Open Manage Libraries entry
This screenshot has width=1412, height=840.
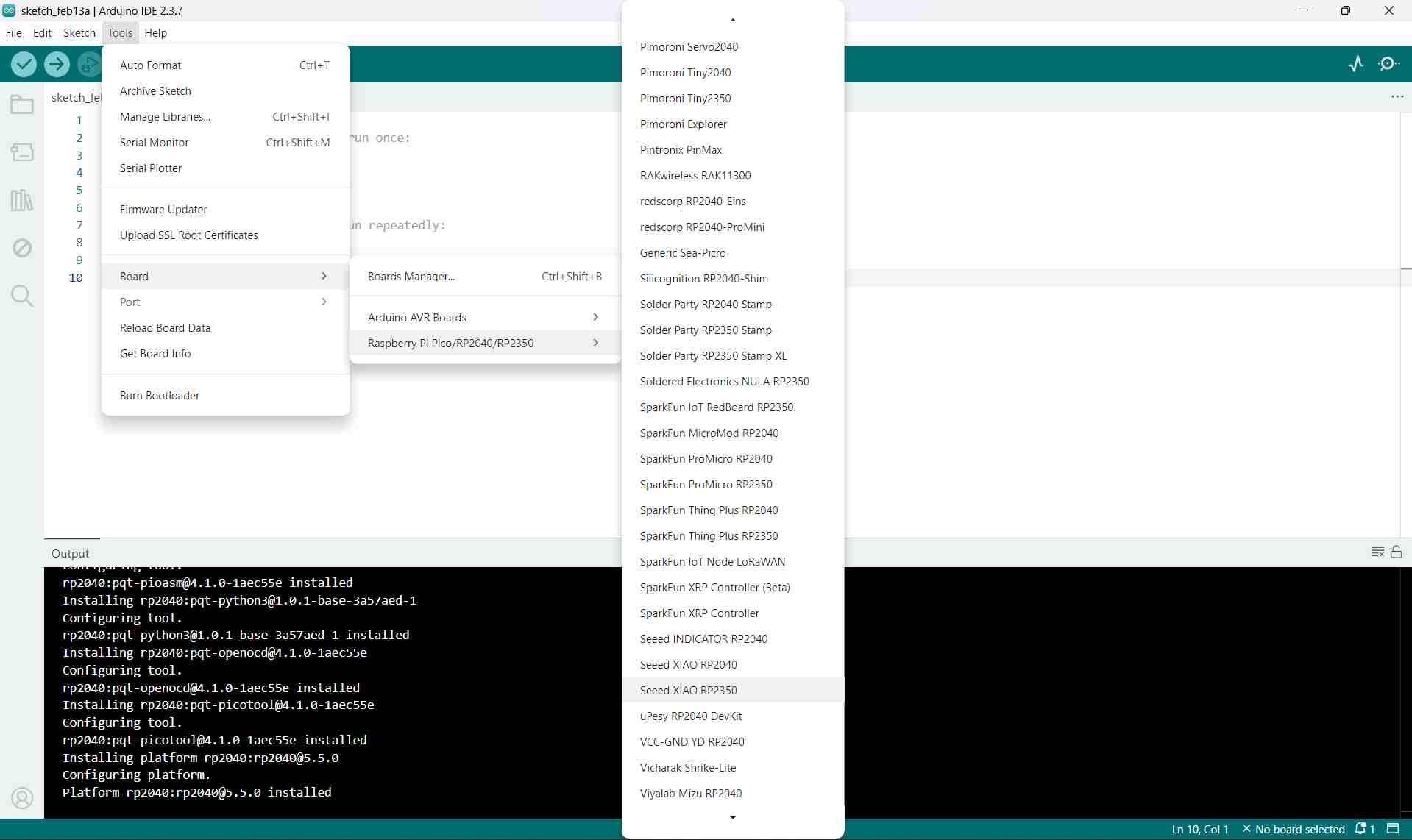click(x=225, y=116)
